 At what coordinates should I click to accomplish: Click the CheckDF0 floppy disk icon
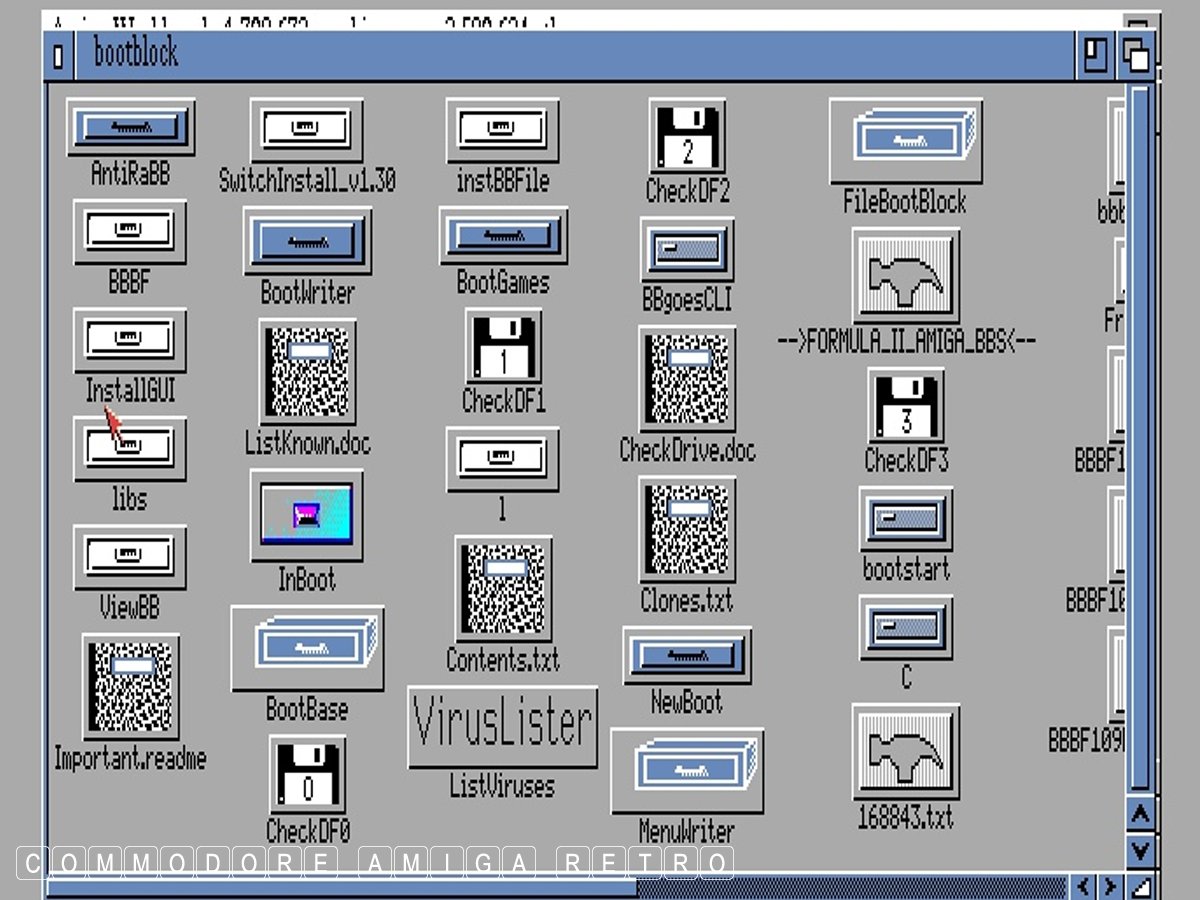tap(307, 775)
